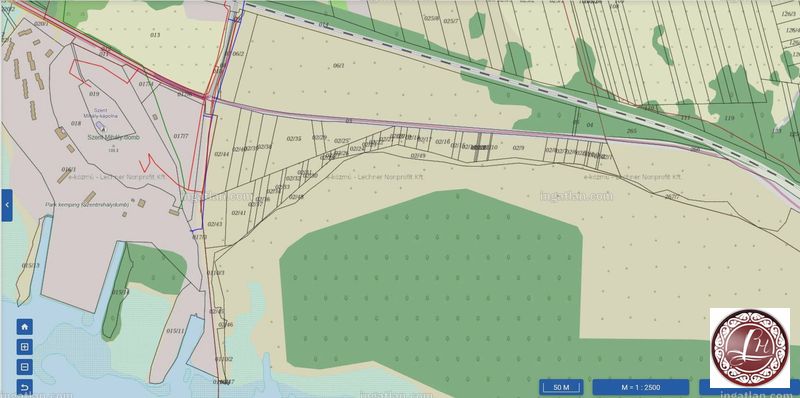Select the chapel marker at Szent Mihály-kápolna
The width and height of the screenshot is (800, 398).
click(x=101, y=126)
